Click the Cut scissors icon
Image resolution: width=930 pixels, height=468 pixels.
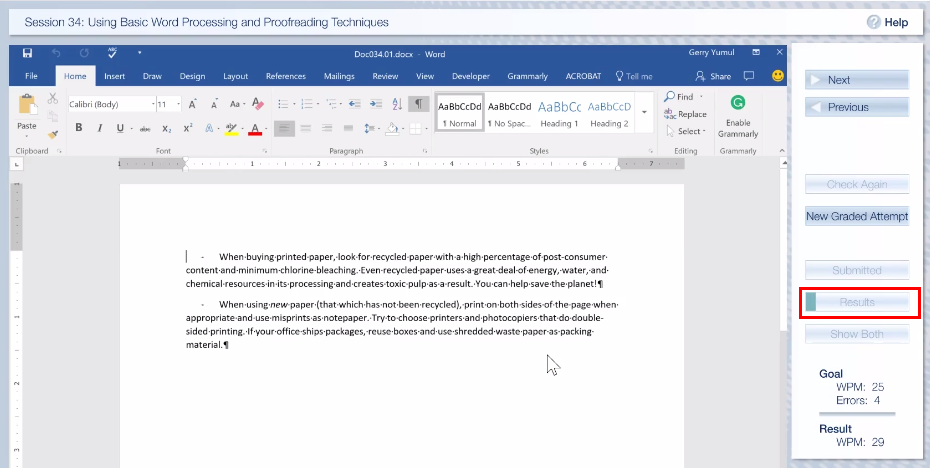[53, 98]
